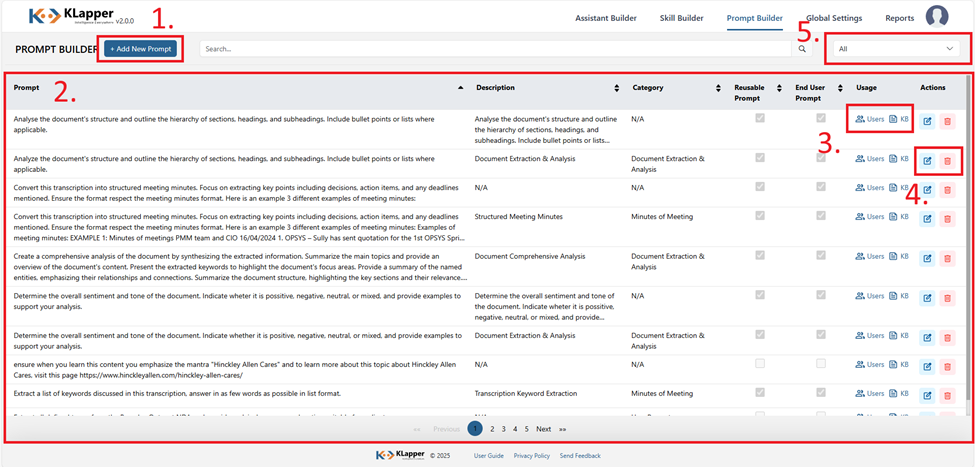This screenshot has width=975, height=467.
Task: Edit the Hinckley Allen Cares prompt
Action: (x=927, y=366)
